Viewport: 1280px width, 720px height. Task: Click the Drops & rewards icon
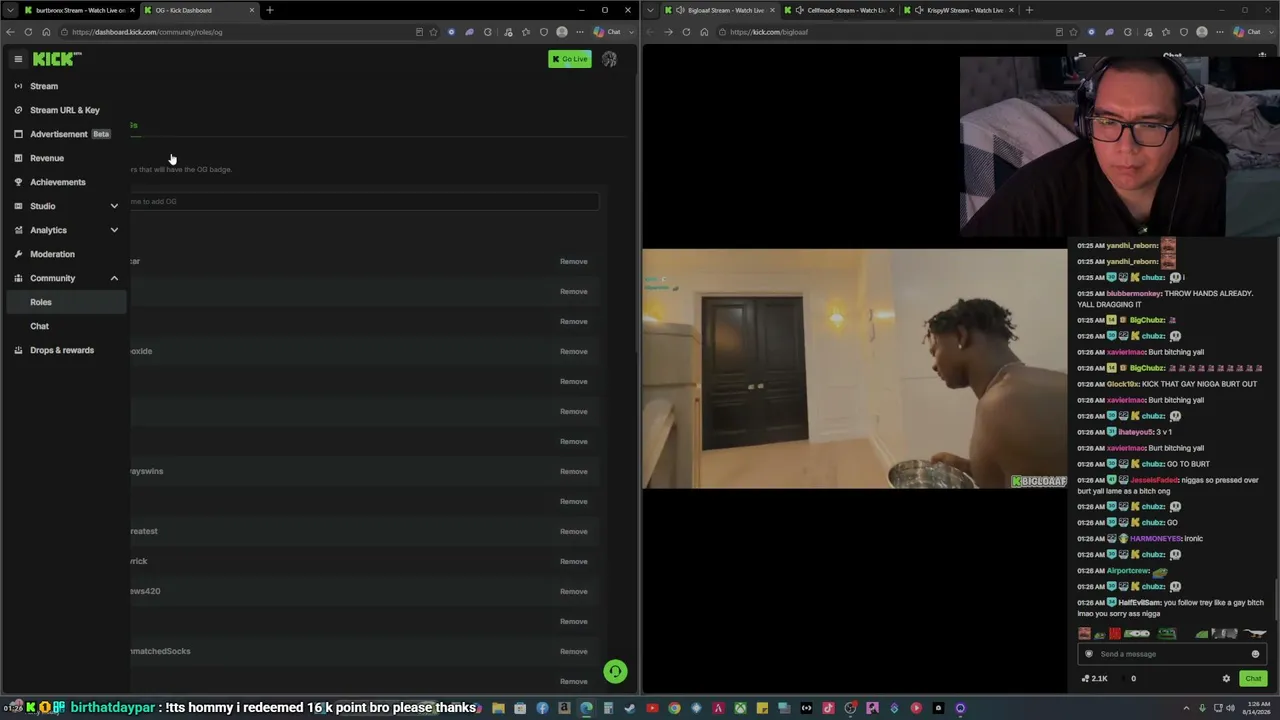pos(18,350)
